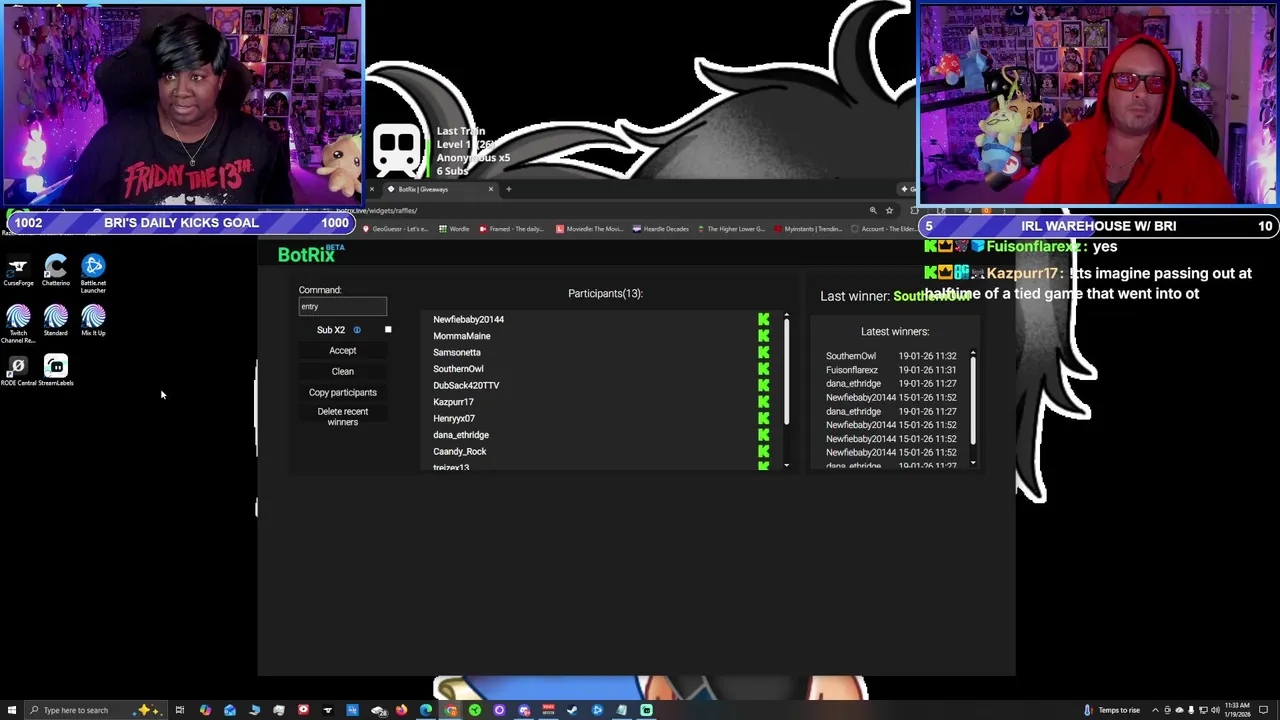
Task: Select participant Newfiebaby20144
Action: [468, 319]
